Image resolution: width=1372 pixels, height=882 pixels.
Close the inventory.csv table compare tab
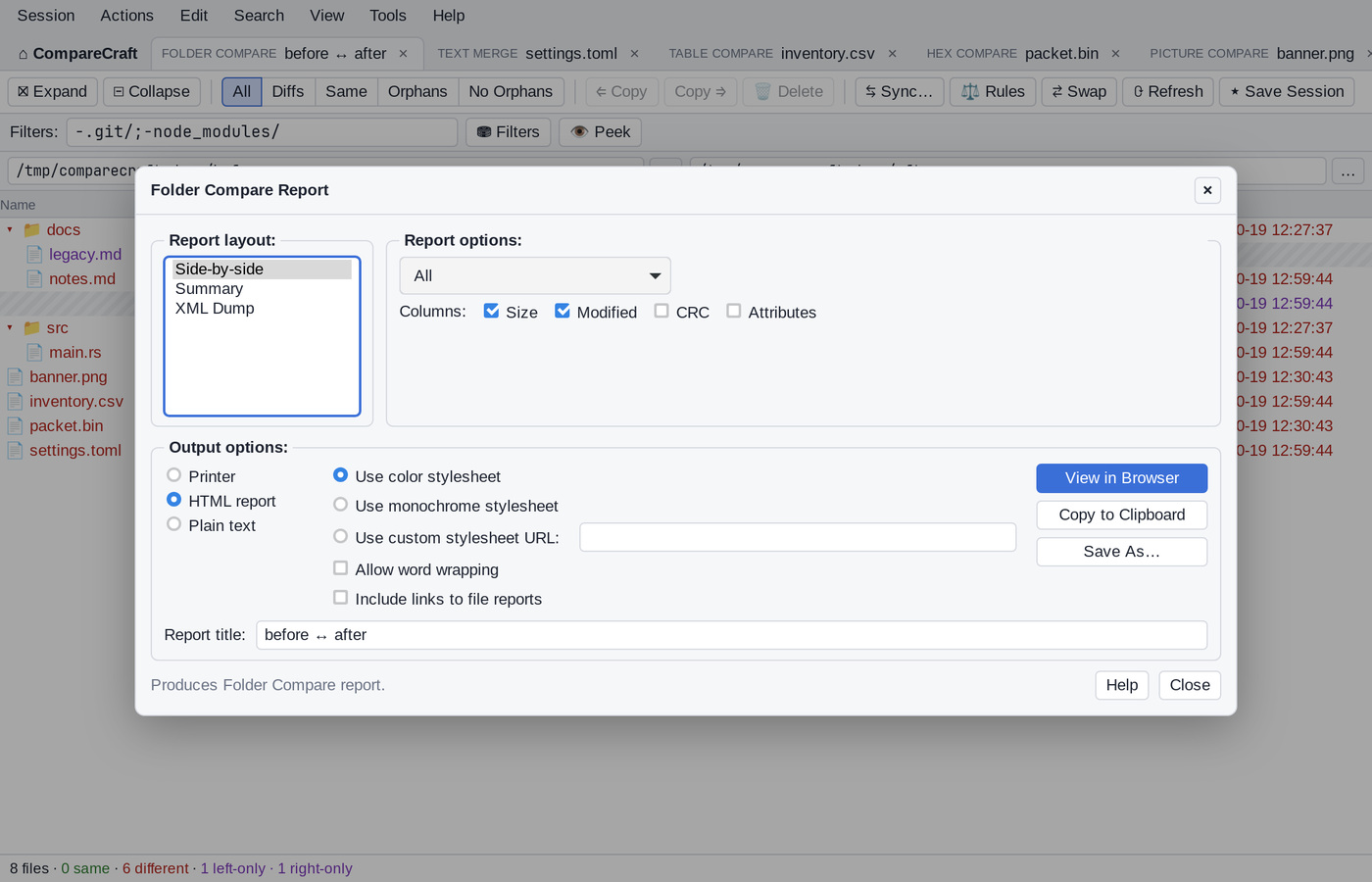tap(892, 54)
